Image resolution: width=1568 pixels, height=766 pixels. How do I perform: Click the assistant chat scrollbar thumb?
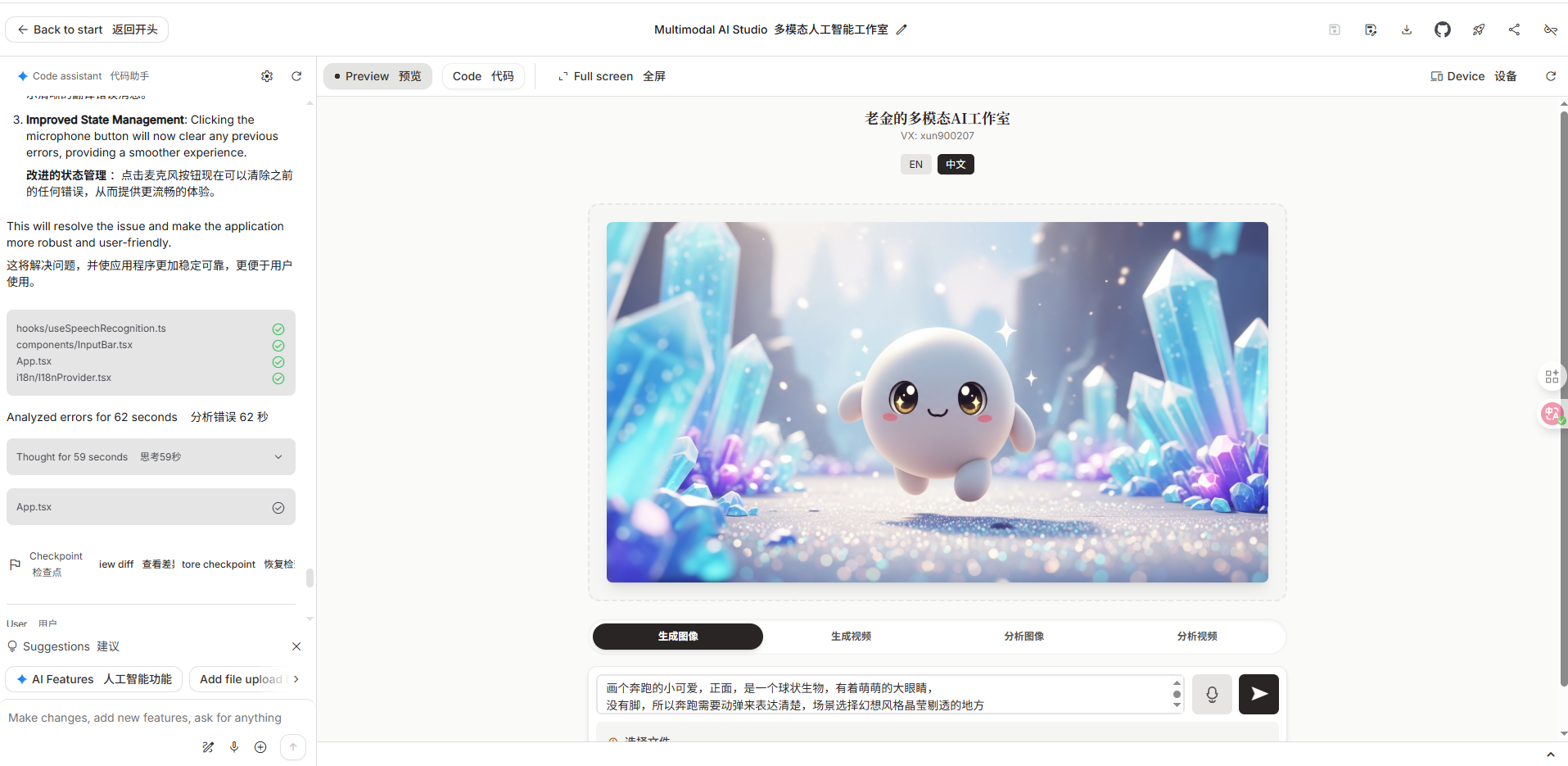point(310,578)
